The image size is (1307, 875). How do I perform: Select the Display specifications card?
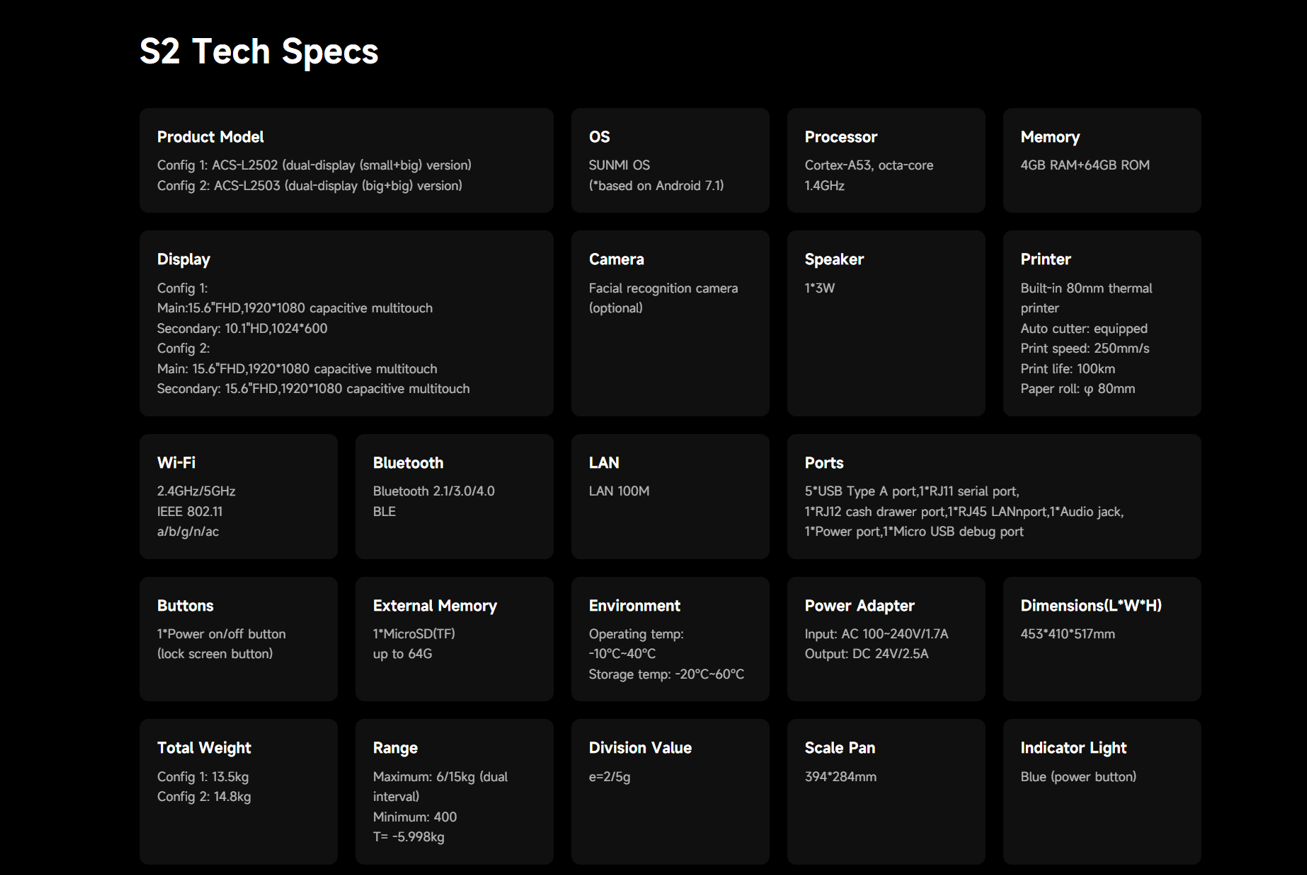pos(346,323)
